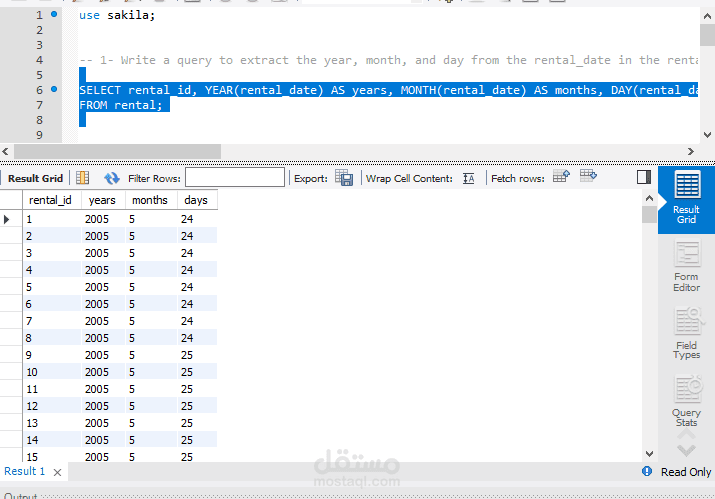Sort by the days column header
The width and height of the screenshot is (715, 499).
tap(197, 200)
